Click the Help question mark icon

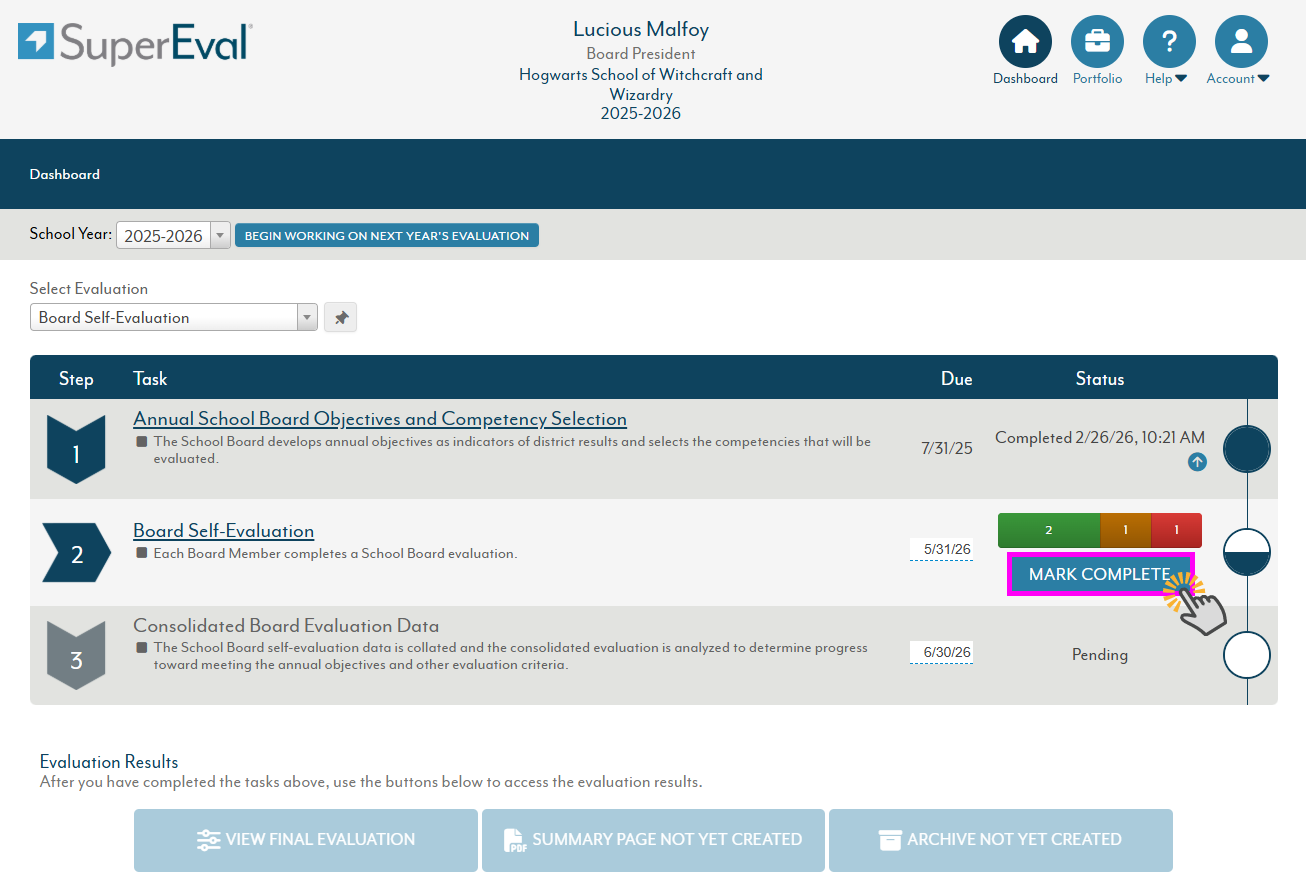pos(1169,42)
